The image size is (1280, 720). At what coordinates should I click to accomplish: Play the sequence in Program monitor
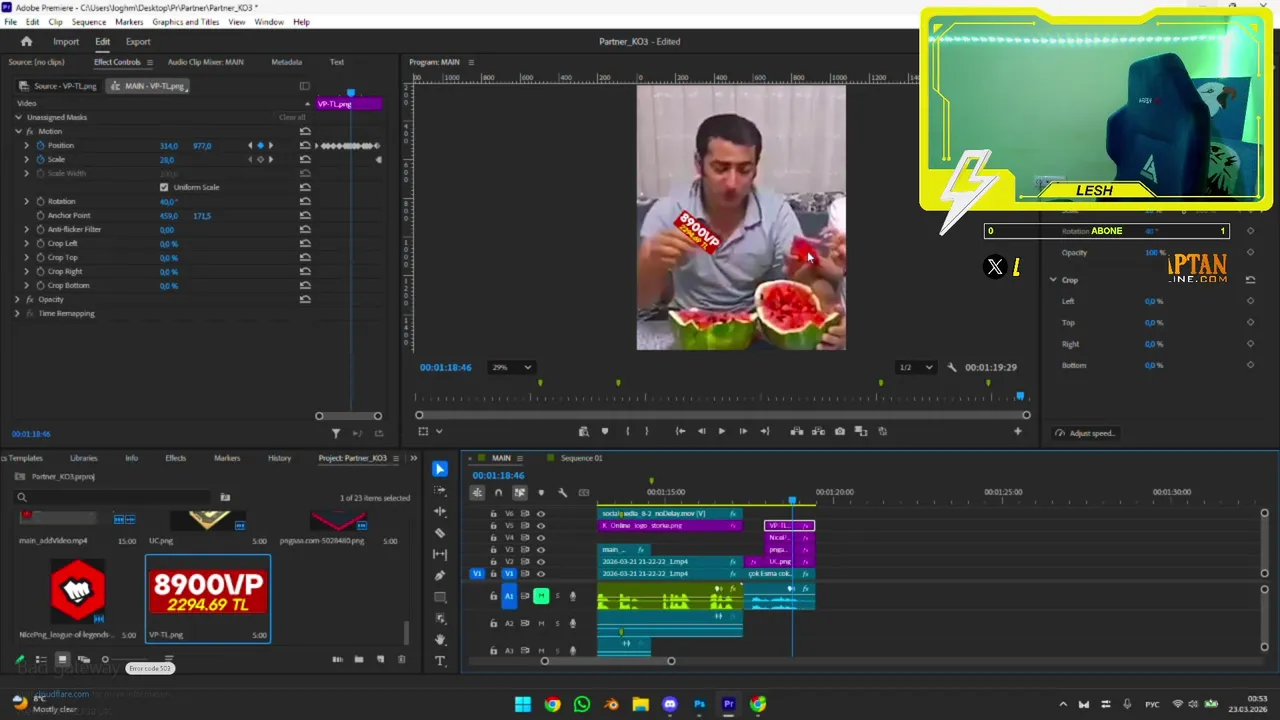pos(722,431)
